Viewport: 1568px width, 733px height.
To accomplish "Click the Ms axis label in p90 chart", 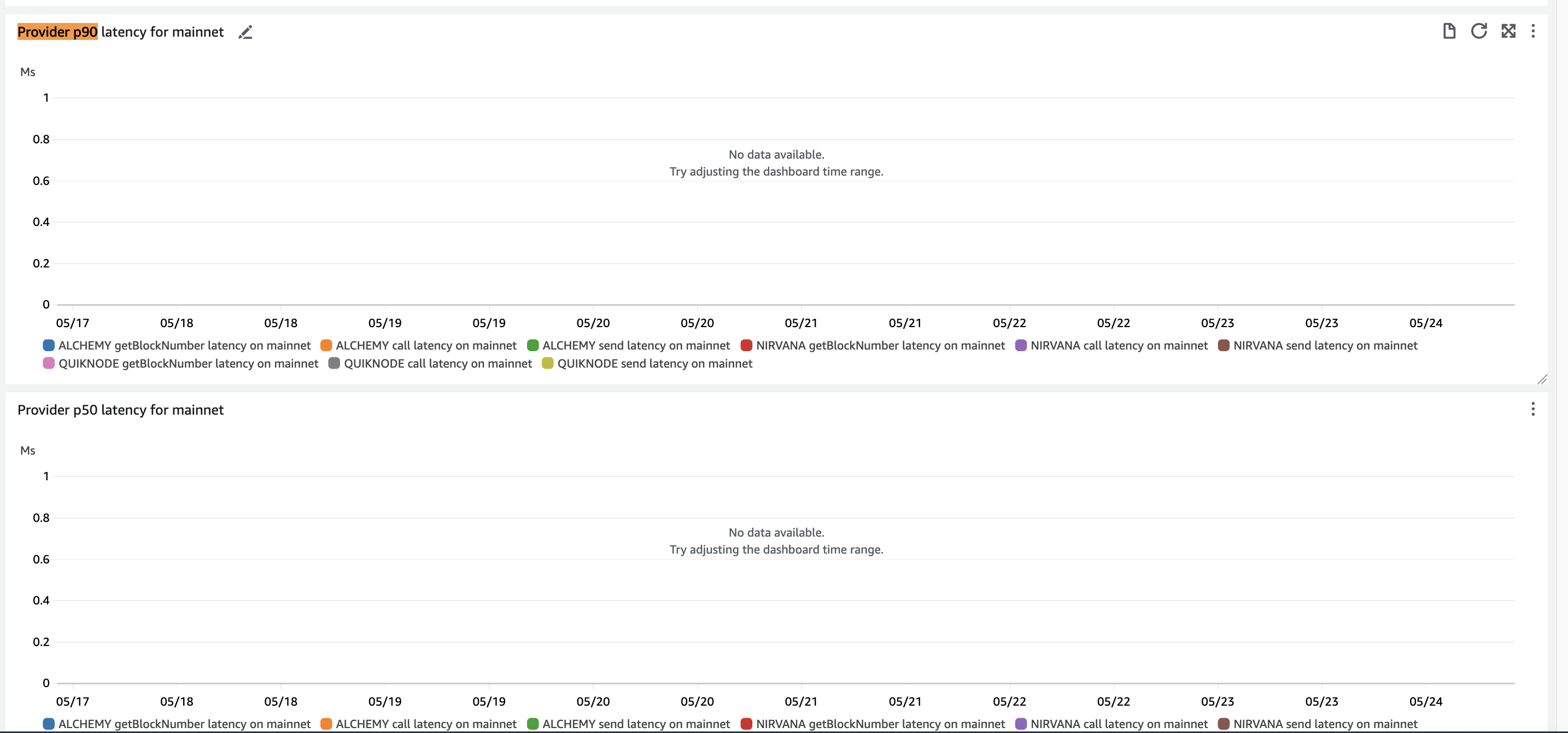I will click(x=28, y=72).
